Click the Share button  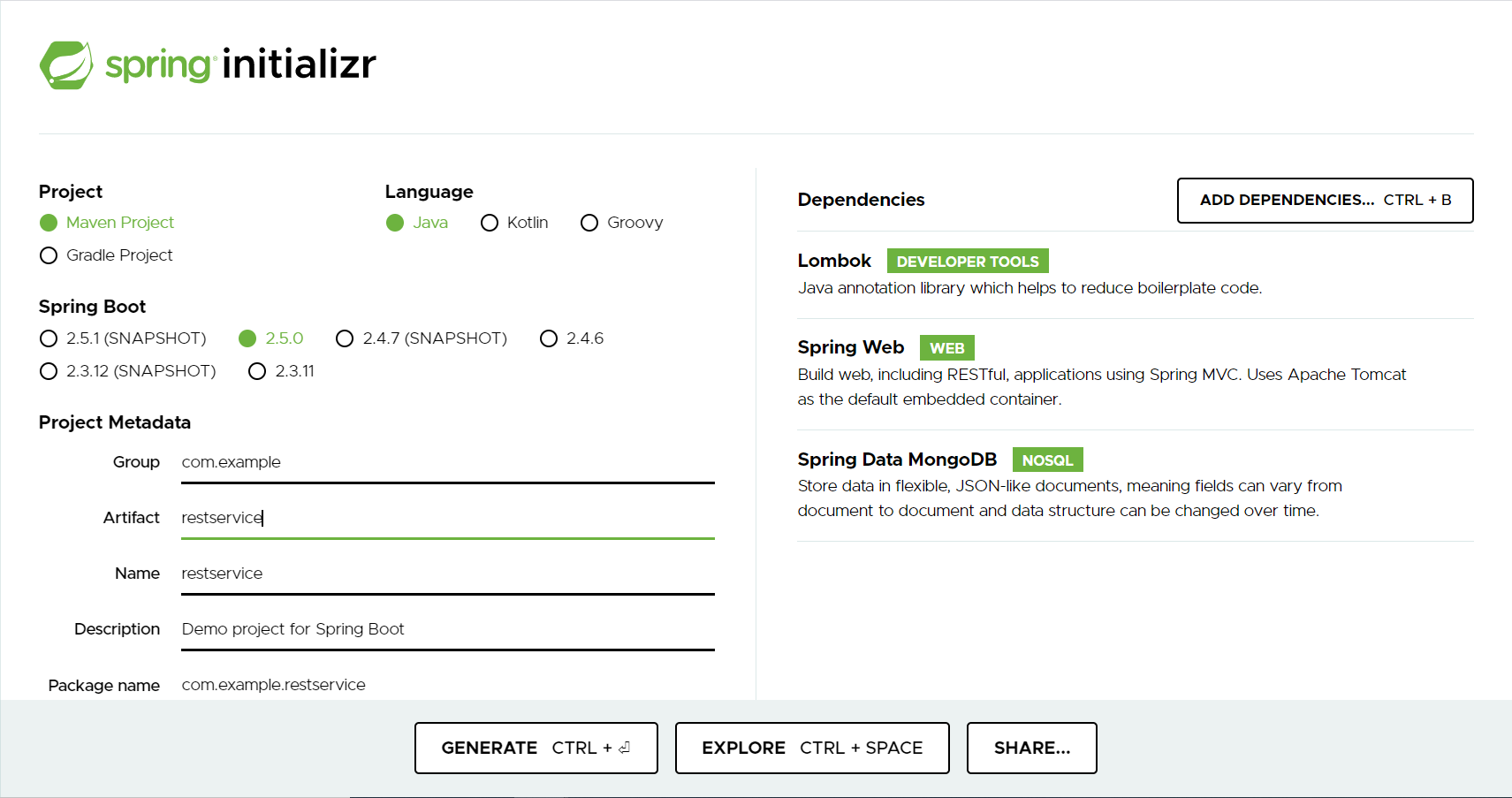[x=1032, y=748]
